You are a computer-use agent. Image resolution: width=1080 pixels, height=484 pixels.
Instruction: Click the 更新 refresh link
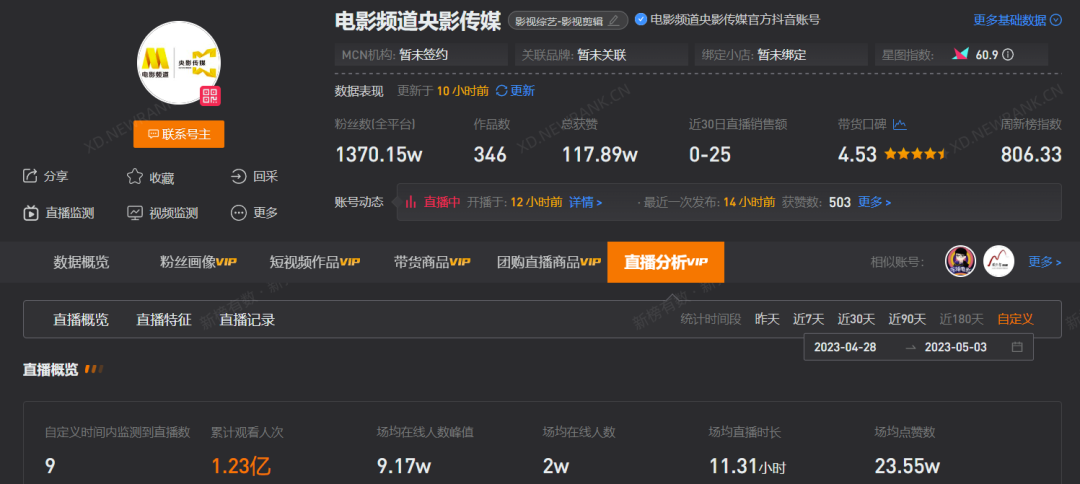click(515, 91)
